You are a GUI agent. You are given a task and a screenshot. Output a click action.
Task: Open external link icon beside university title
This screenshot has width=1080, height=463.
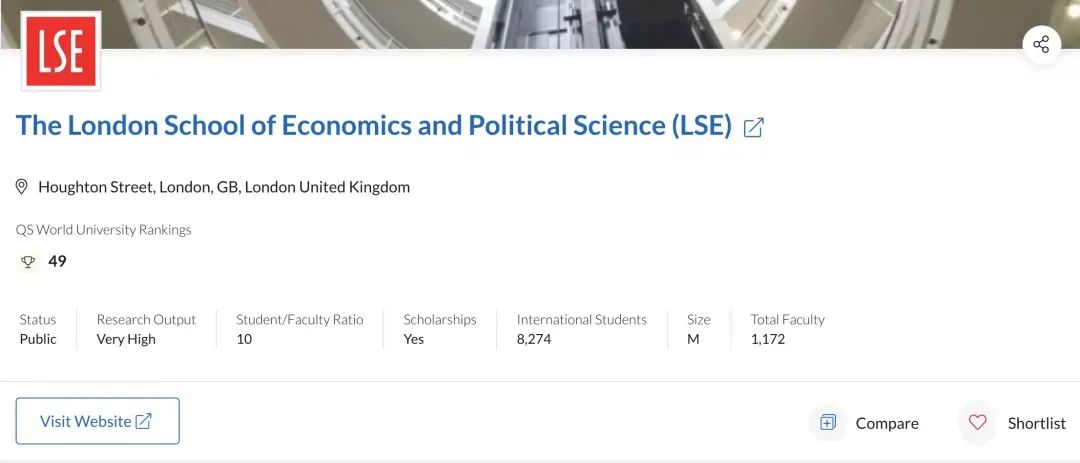(x=754, y=127)
